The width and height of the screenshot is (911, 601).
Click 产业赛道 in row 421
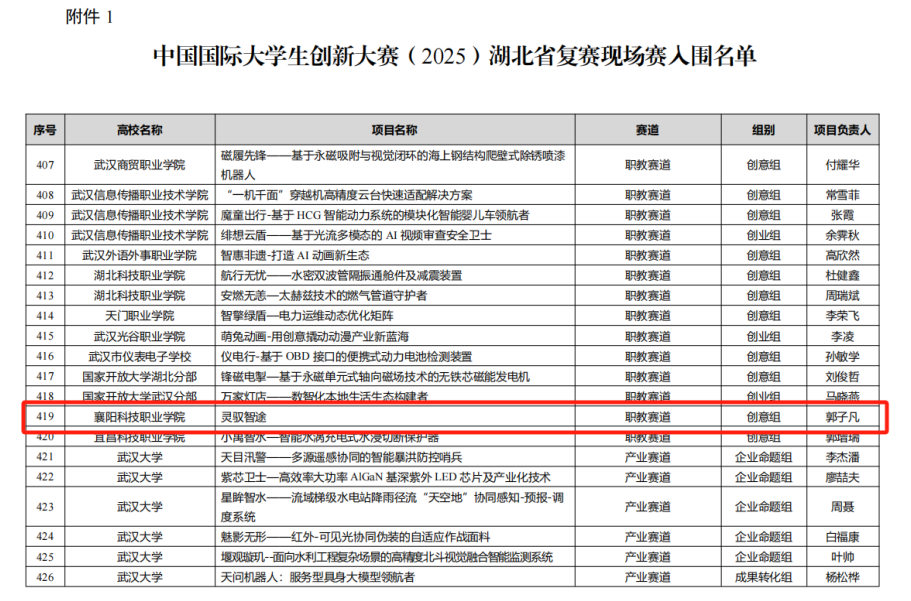647,457
